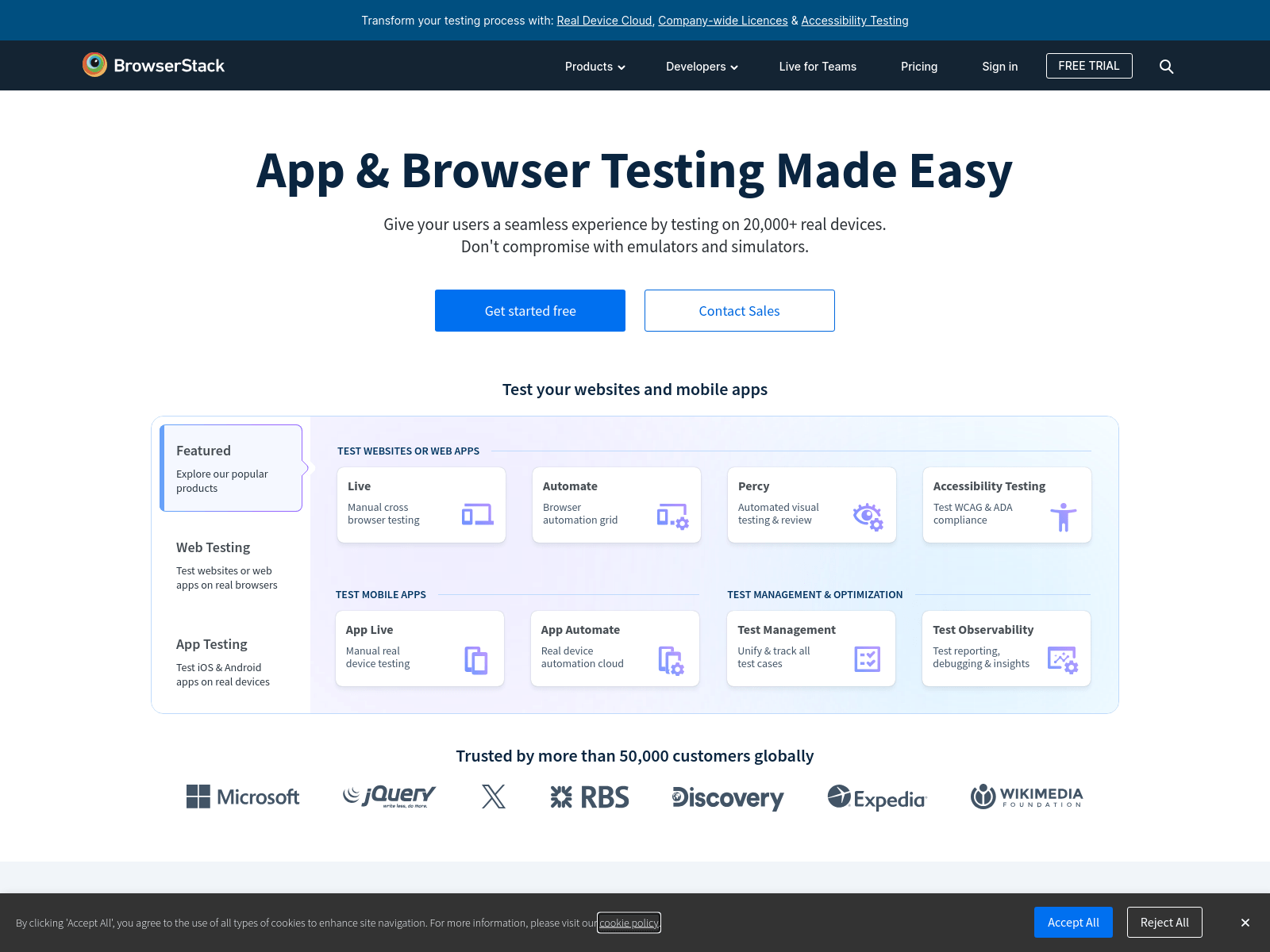Open Accessibility Testing banner link
The width and height of the screenshot is (1270, 952).
(x=855, y=21)
